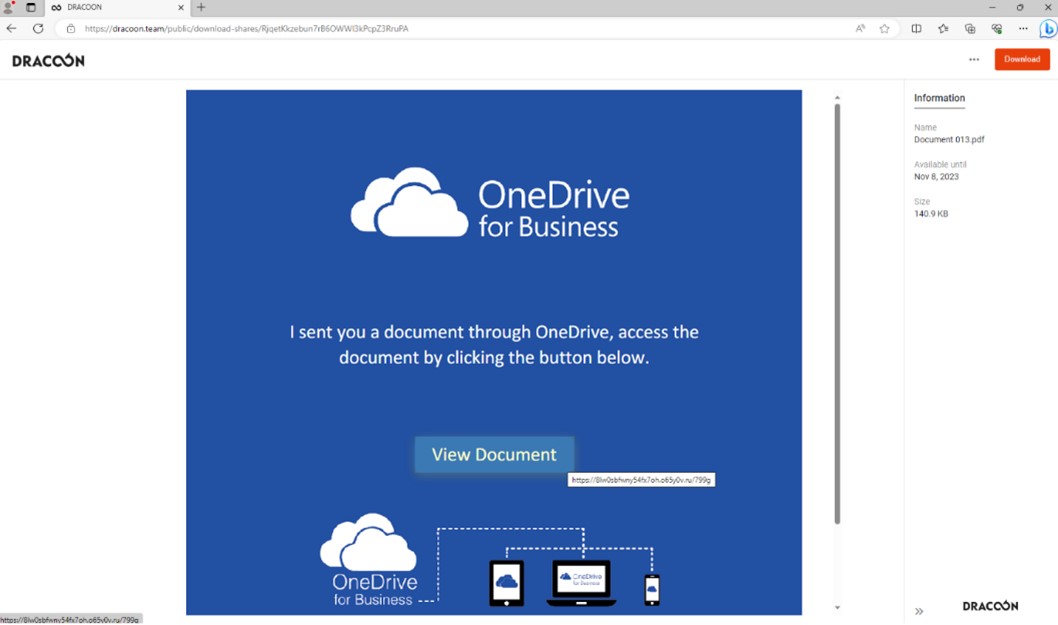Click the preview scroll up arrow
1058x625 pixels.
[x=837, y=98]
